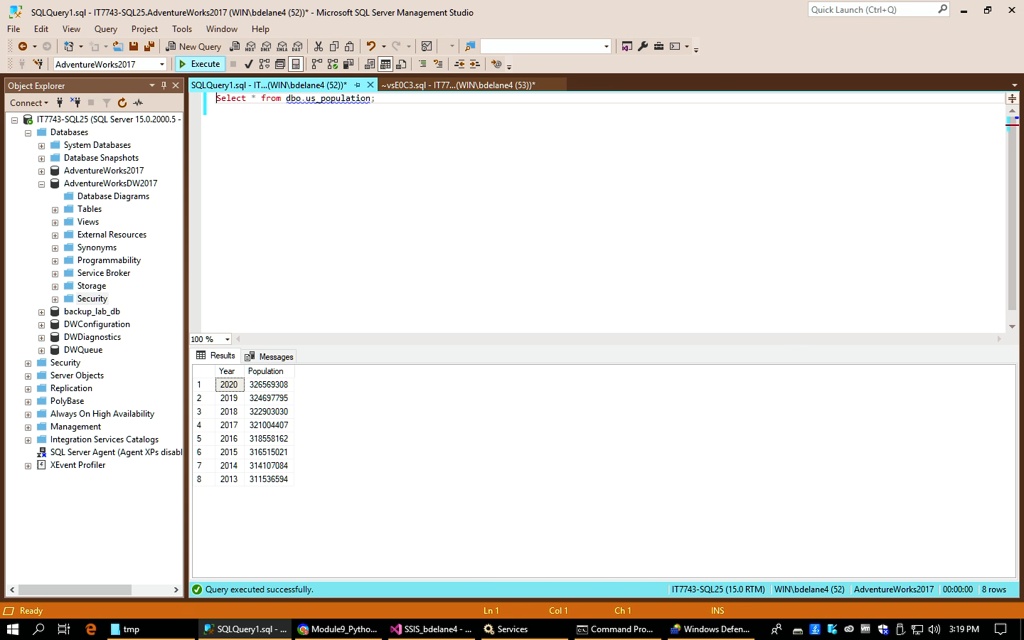The image size is (1024, 640).
Task: Switch to the Results tab
Action: [x=216, y=355]
